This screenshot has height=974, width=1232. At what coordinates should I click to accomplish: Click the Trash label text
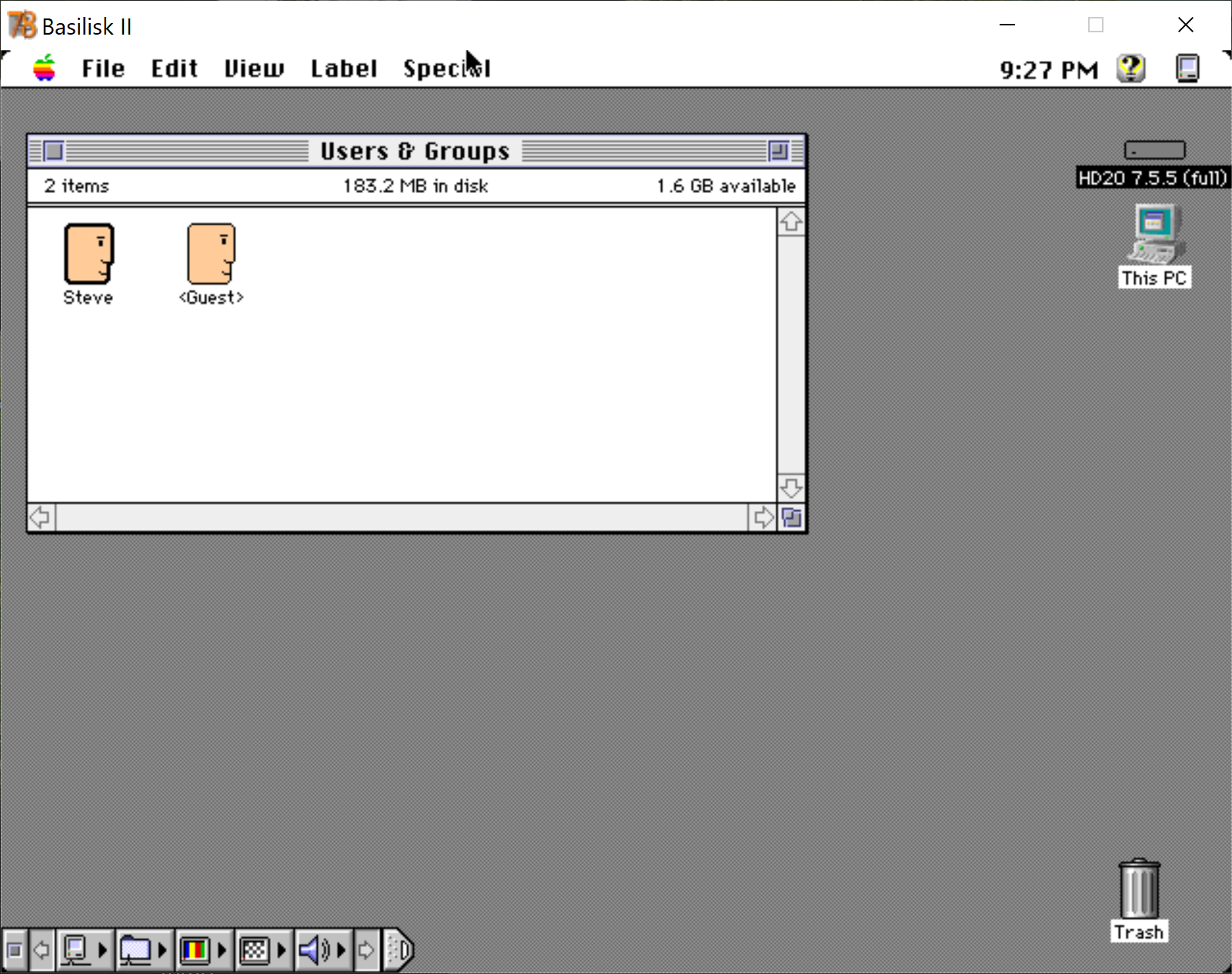pos(1139,932)
